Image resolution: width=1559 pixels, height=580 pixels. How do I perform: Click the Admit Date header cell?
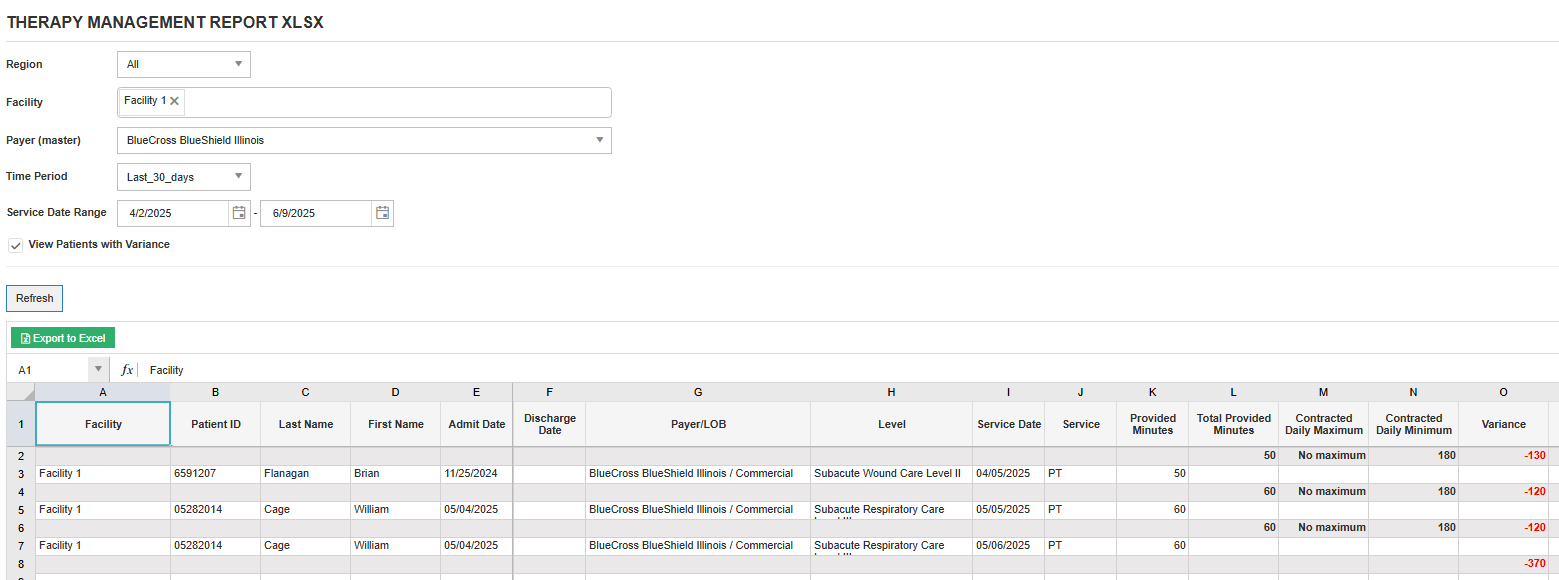tap(476, 424)
